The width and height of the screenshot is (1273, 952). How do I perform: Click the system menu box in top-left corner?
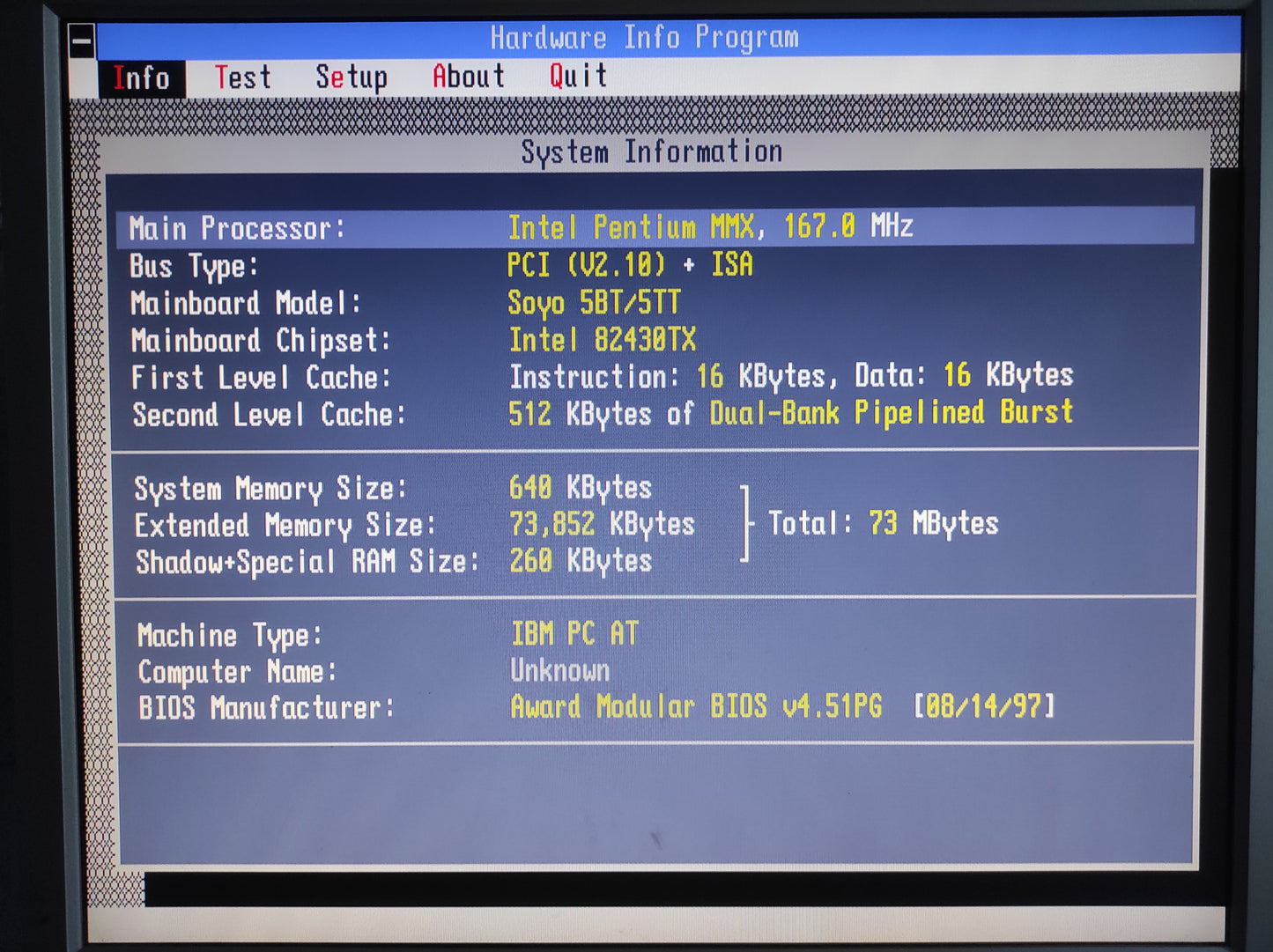[x=82, y=41]
